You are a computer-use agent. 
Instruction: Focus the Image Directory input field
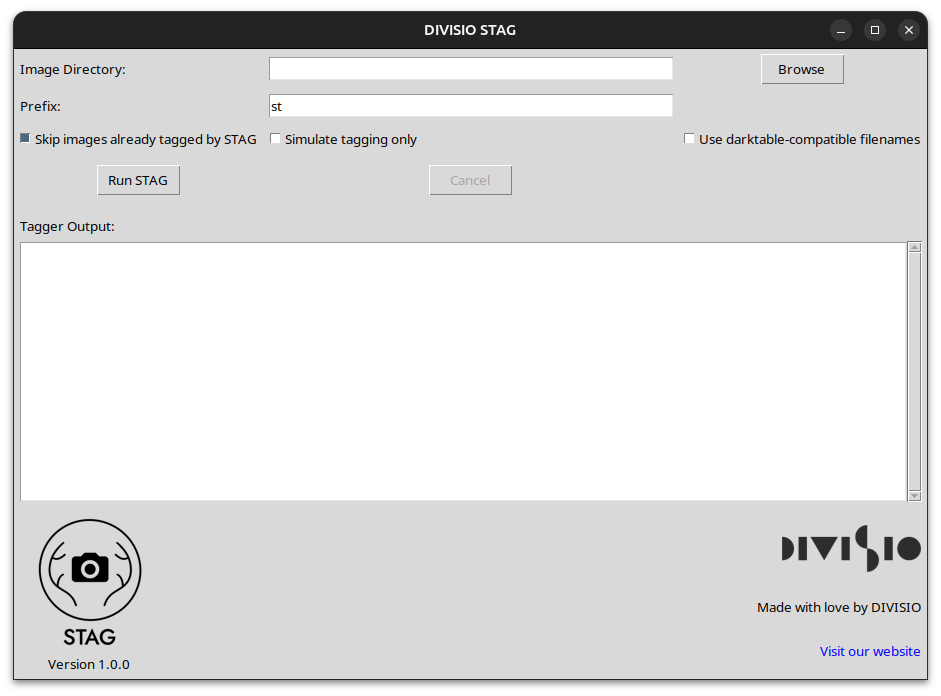coord(470,69)
